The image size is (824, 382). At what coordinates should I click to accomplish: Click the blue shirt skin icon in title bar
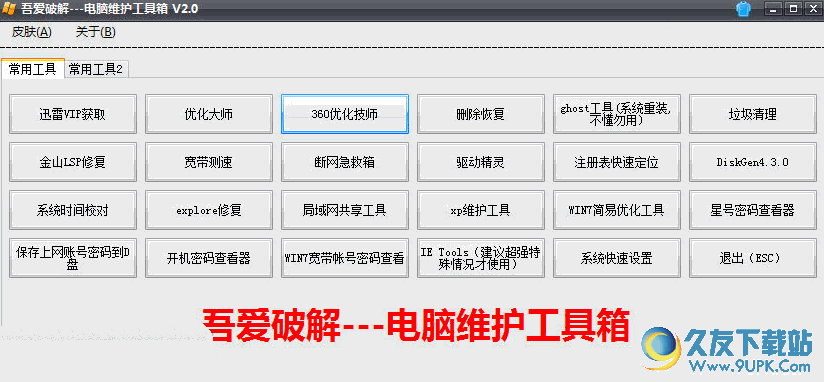(744, 9)
